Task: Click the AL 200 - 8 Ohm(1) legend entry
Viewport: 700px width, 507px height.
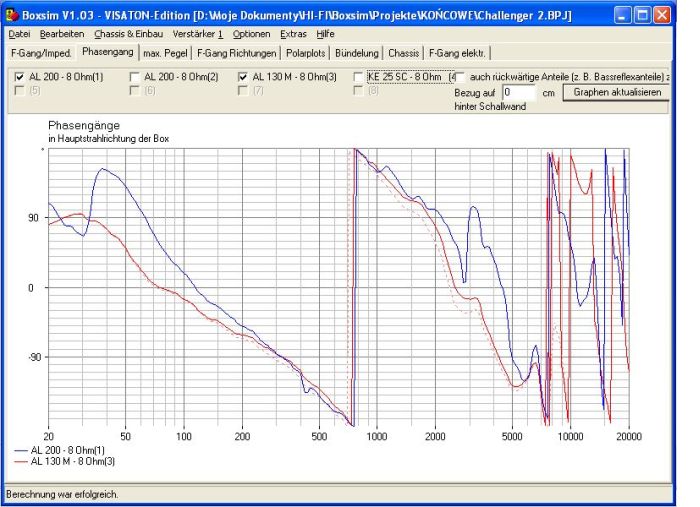Action: (x=59, y=450)
